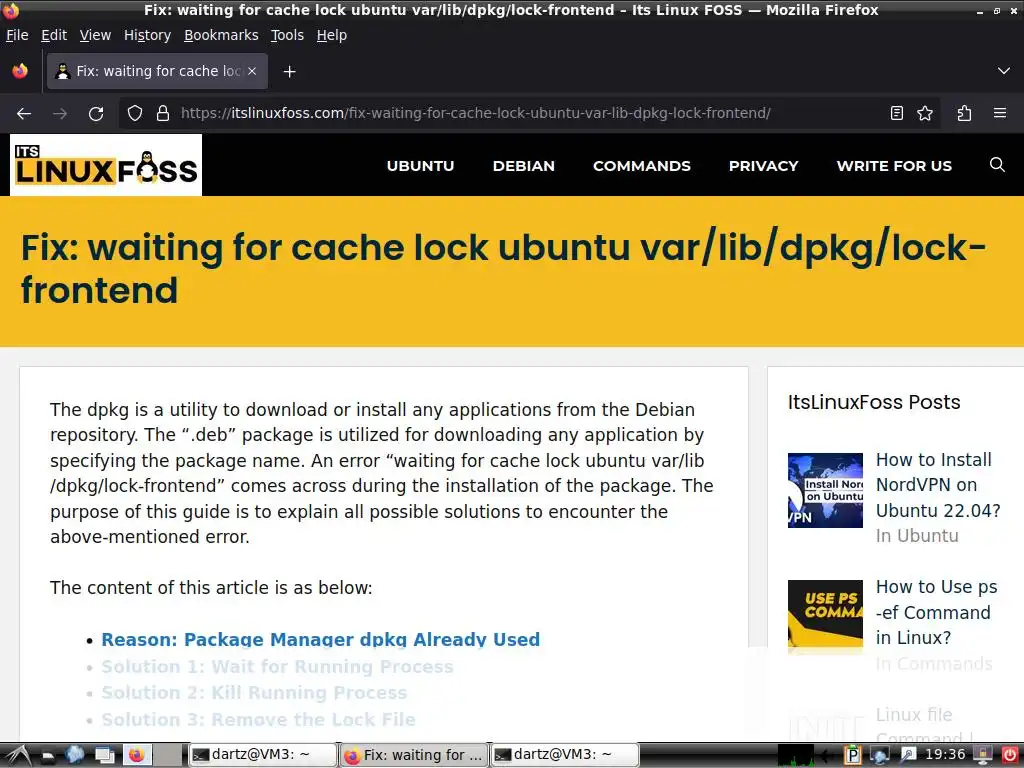Screen dimensions: 1024x768
Task: Click the URL address field
Action: (475, 113)
